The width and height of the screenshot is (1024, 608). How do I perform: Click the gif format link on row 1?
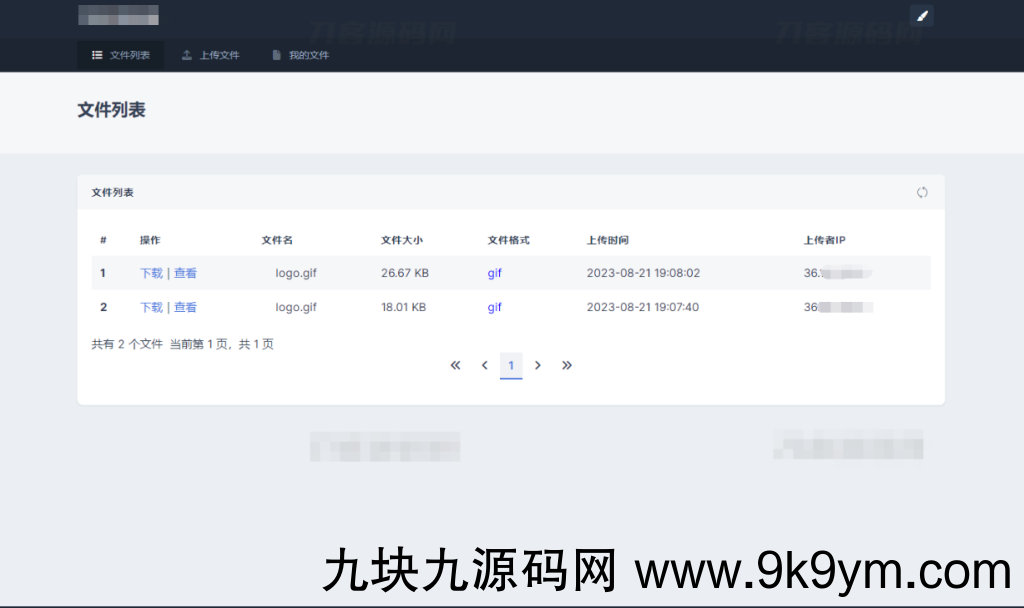click(x=494, y=272)
